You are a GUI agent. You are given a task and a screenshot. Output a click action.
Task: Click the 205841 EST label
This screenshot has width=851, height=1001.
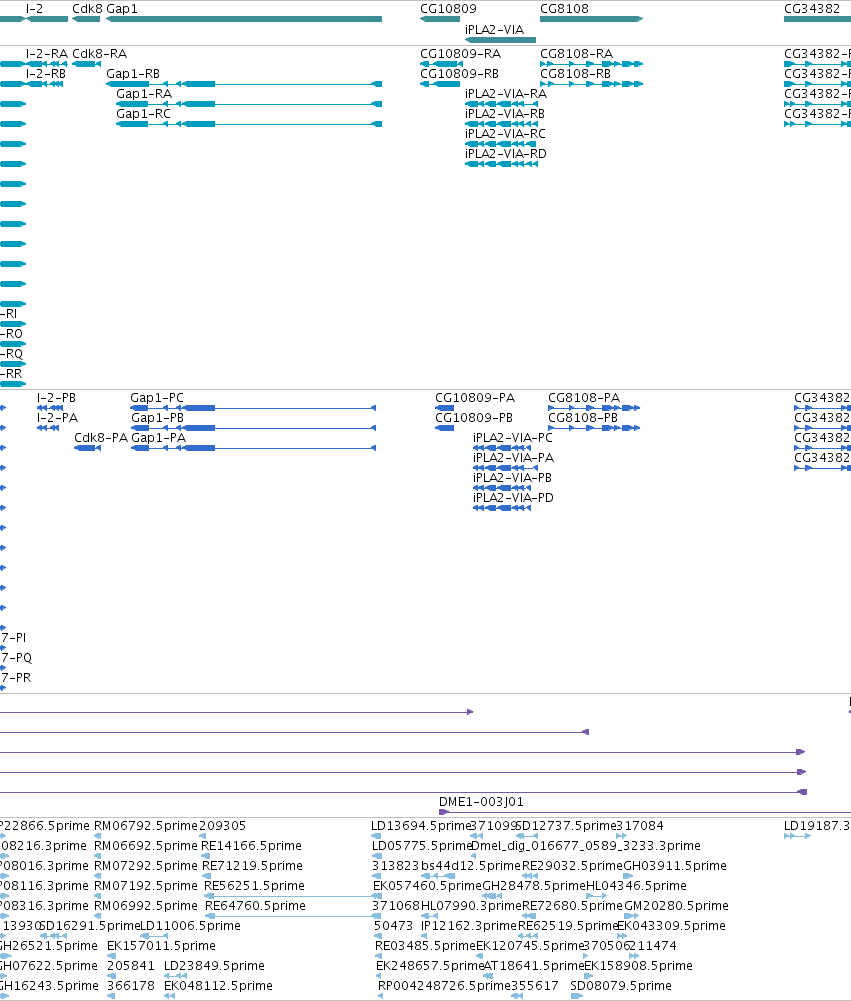point(131,966)
